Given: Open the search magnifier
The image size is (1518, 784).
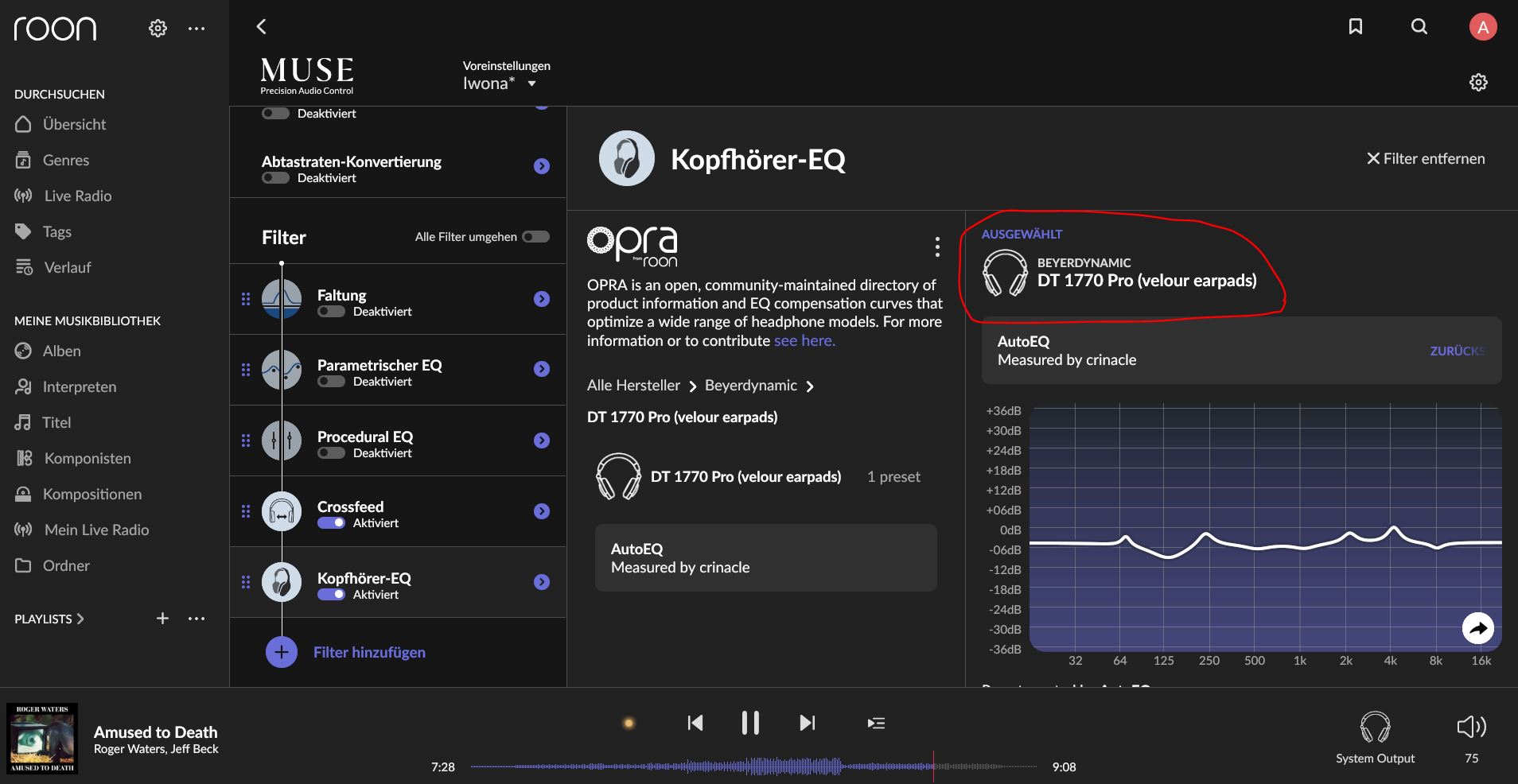Looking at the screenshot, I should [1419, 26].
